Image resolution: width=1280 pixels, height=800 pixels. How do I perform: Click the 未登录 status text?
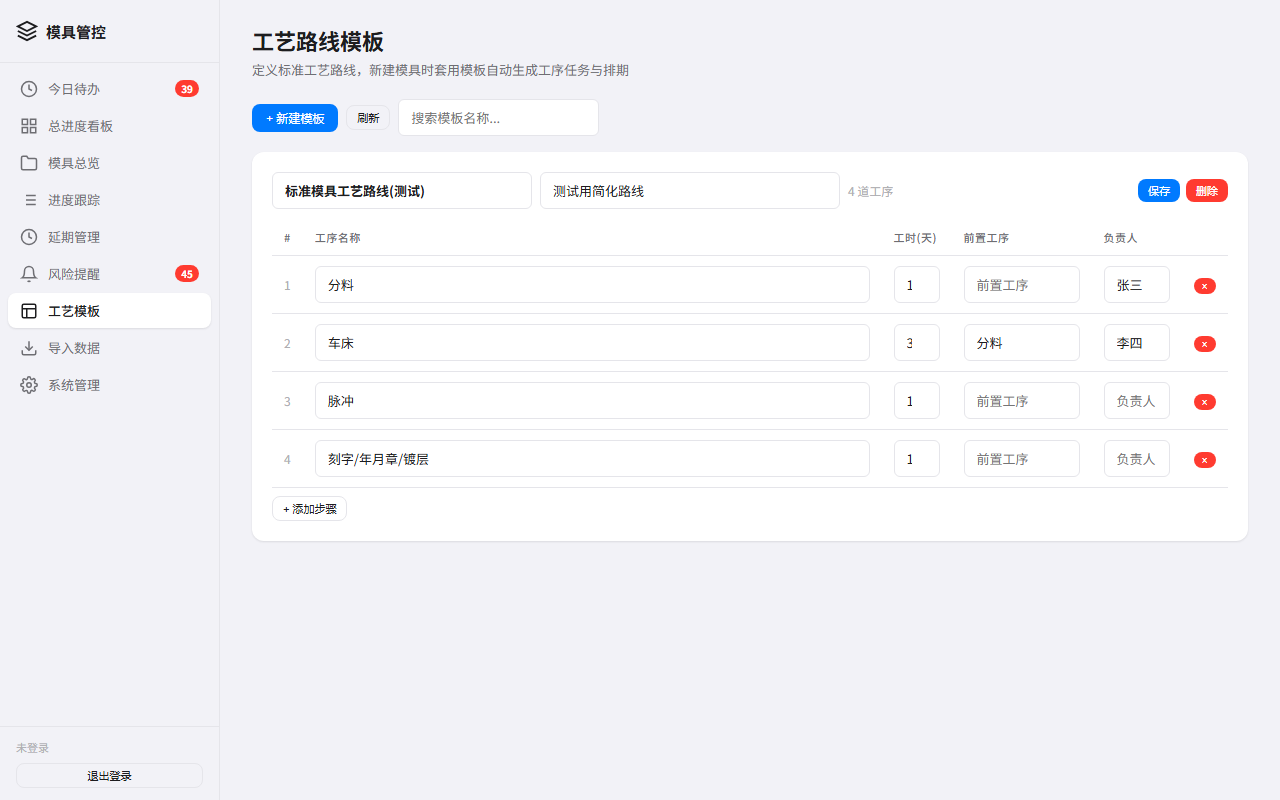tap(33, 748)
